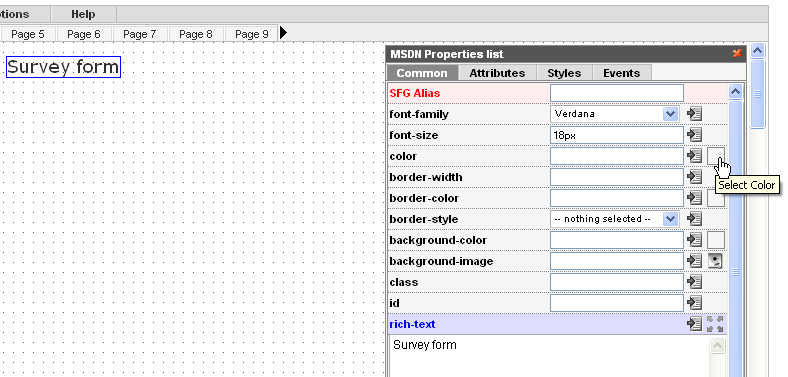Screen dimensions: 788x377
Task: Click the background-image input field
Action: pos(617,261)
